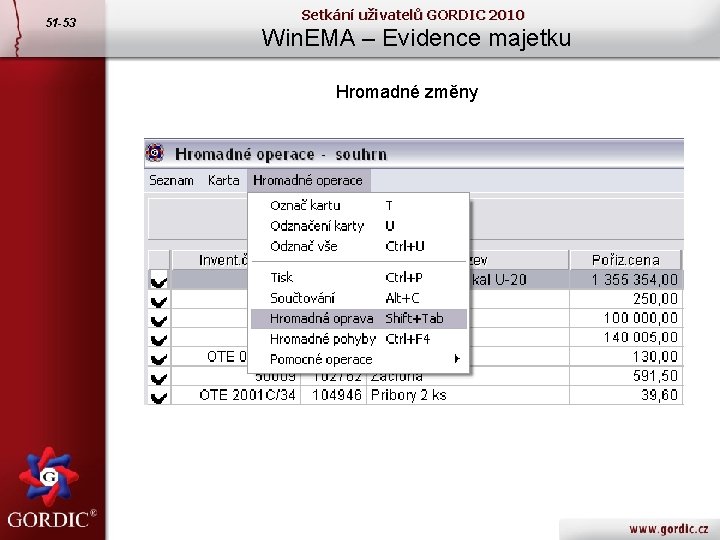Select the 591,50 price cell
Viewport: 720px width, 540px height.
[x=626, y=376]
